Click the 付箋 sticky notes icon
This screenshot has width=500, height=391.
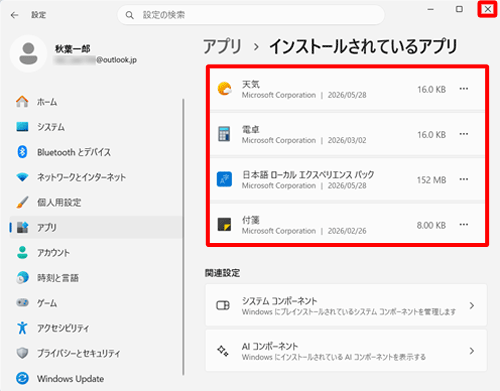(x=224, y=225)
